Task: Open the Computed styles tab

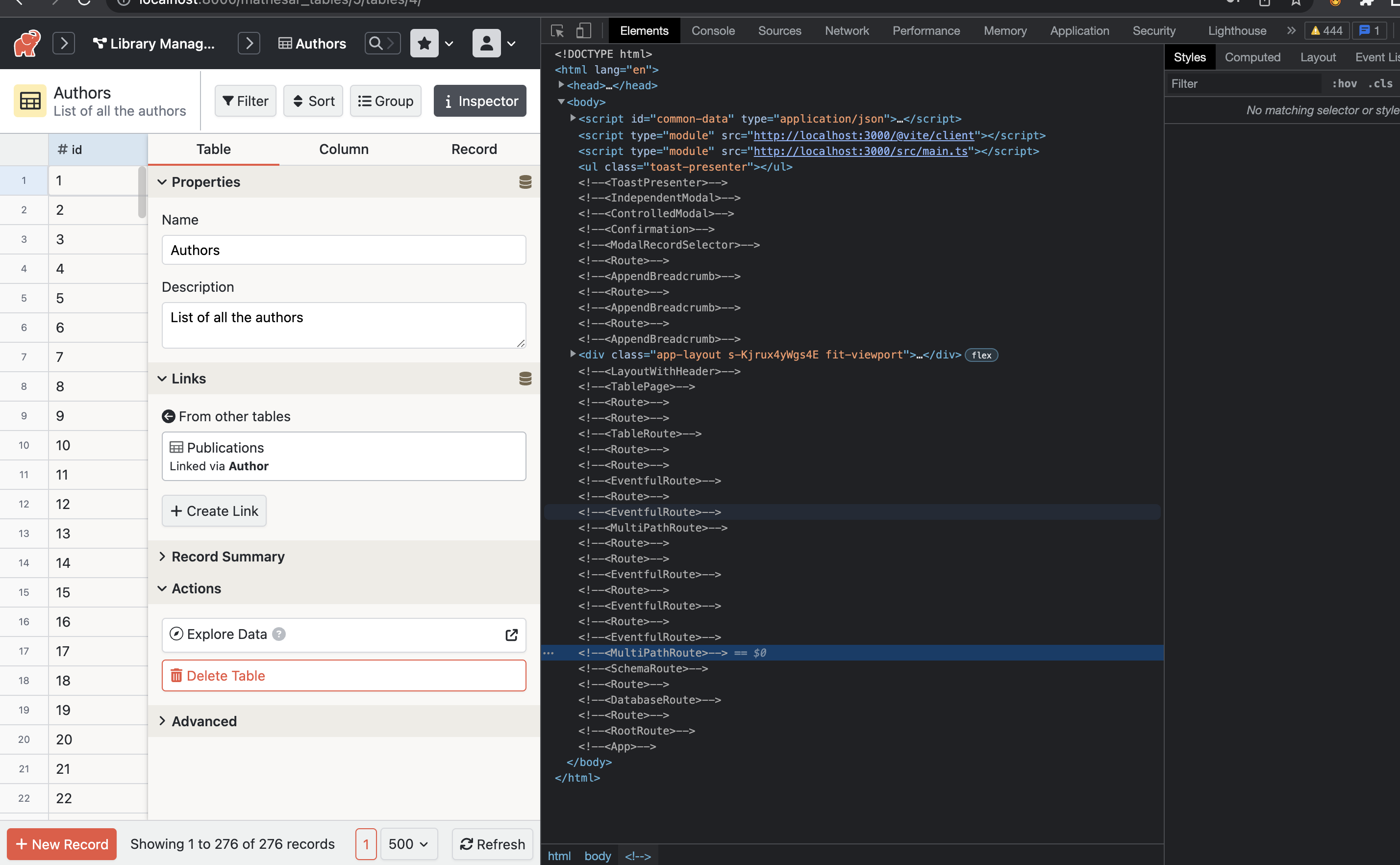Action: [1252, 57]
